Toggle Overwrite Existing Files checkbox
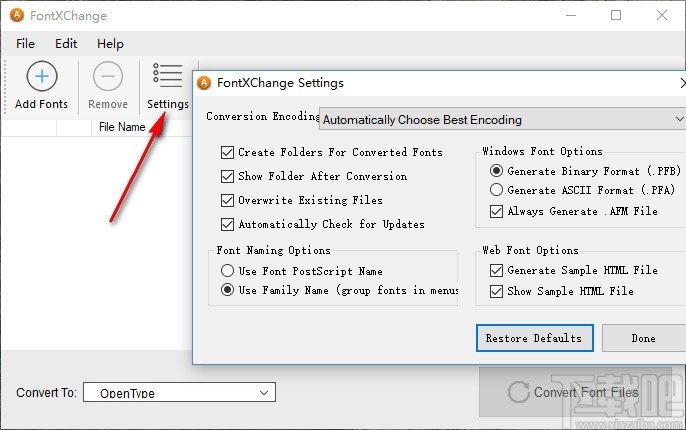The image size is (686, 430). [x=227, y=200]
